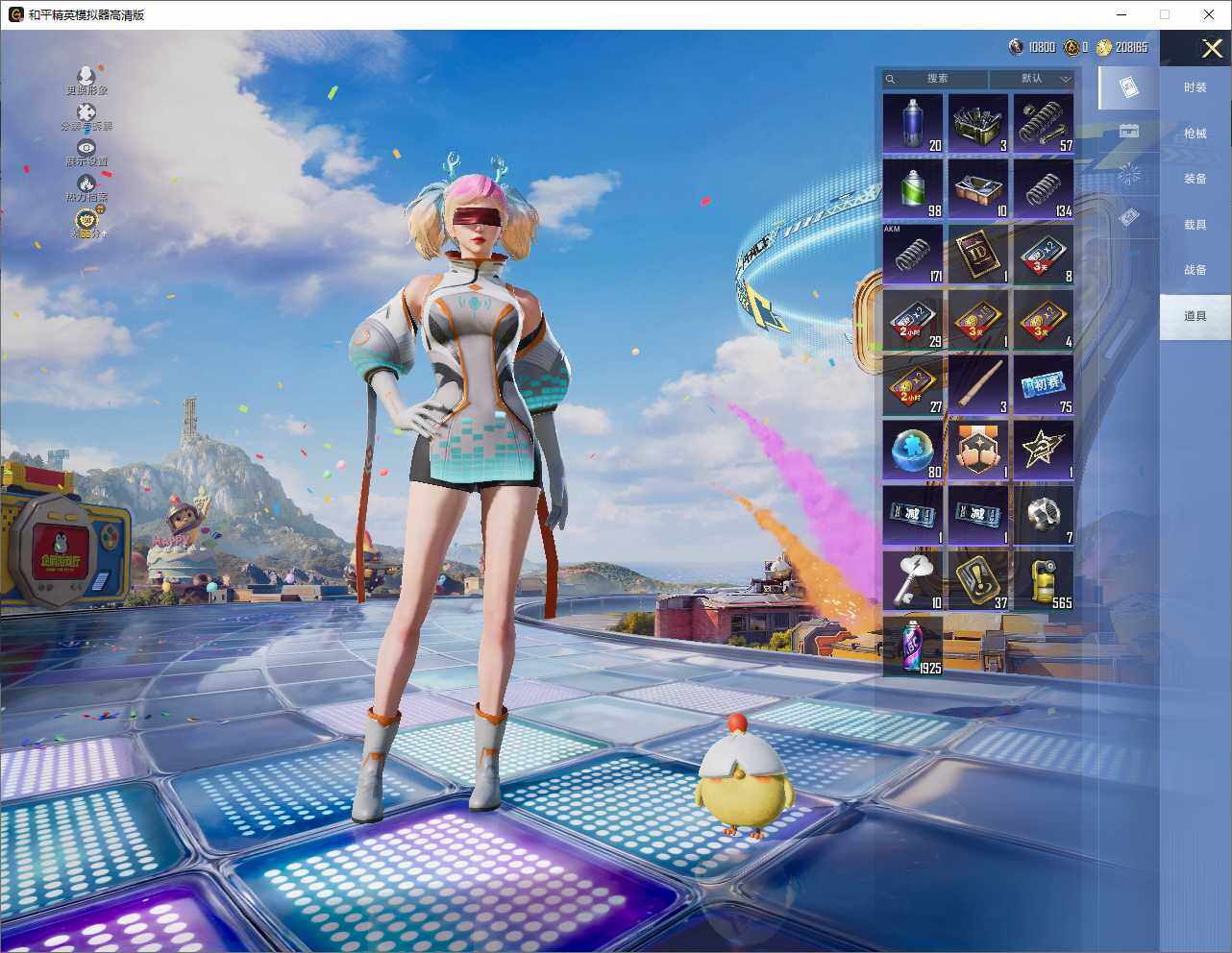The image size is (1232, 953).
Task: Click the gold coin balance 208165
Action: point(1121,47)
